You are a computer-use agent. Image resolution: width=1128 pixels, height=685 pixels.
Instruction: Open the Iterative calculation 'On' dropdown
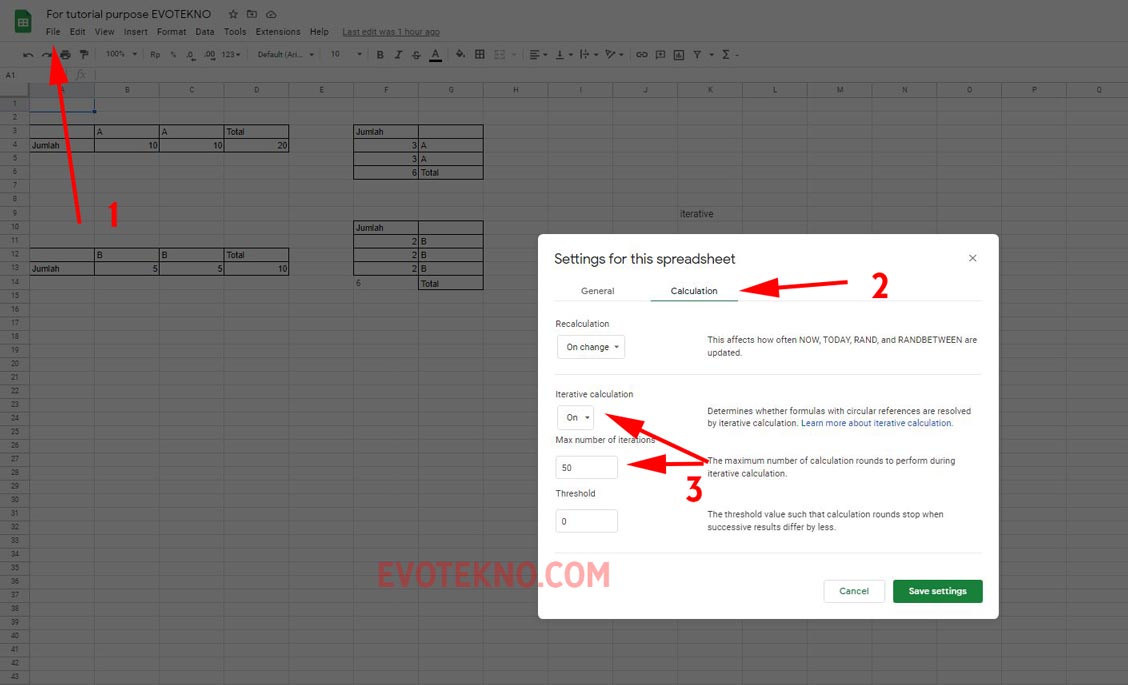point(575,417)
